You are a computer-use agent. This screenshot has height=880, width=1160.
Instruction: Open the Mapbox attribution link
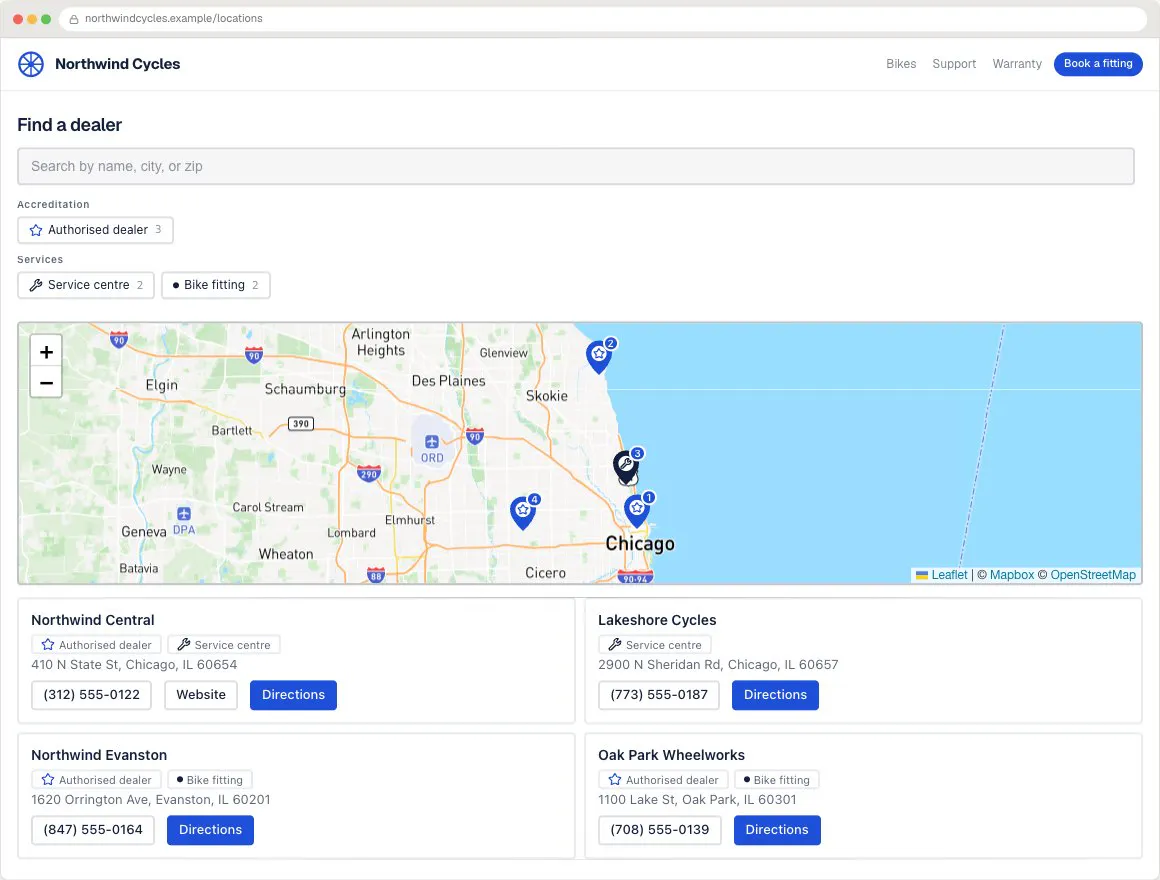(x=1011, y=575)
